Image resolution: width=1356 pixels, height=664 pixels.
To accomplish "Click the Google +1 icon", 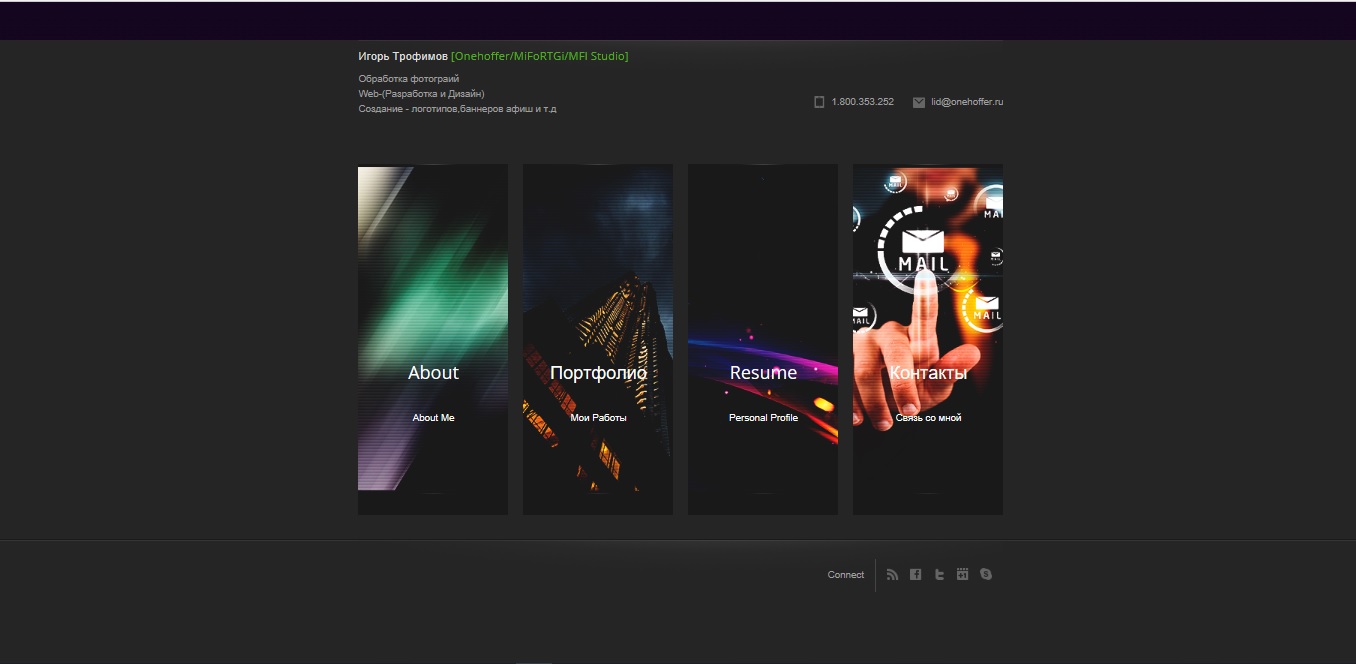I will click(x=962, y=575).
